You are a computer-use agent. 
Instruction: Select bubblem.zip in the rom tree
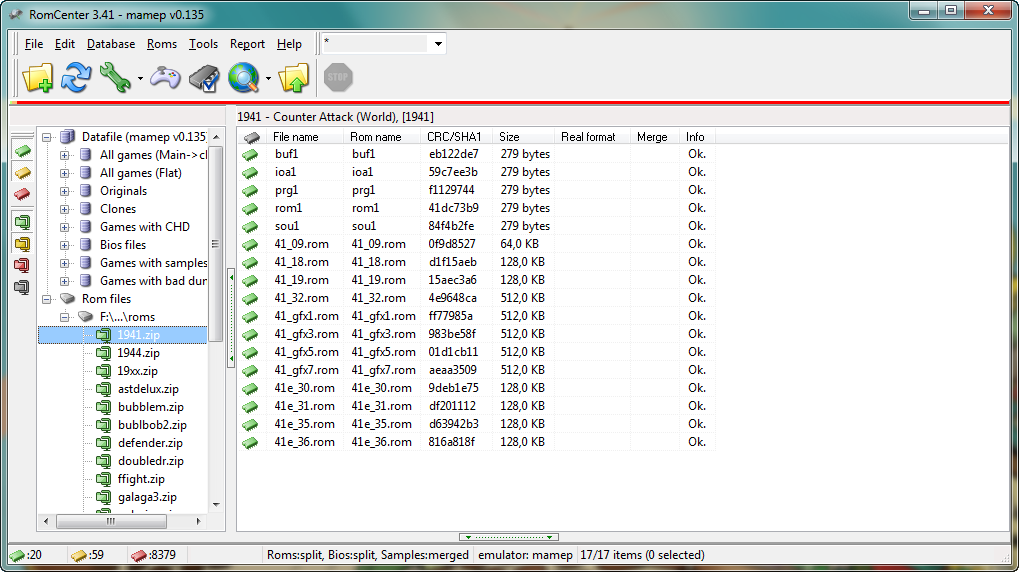point(150,407)
